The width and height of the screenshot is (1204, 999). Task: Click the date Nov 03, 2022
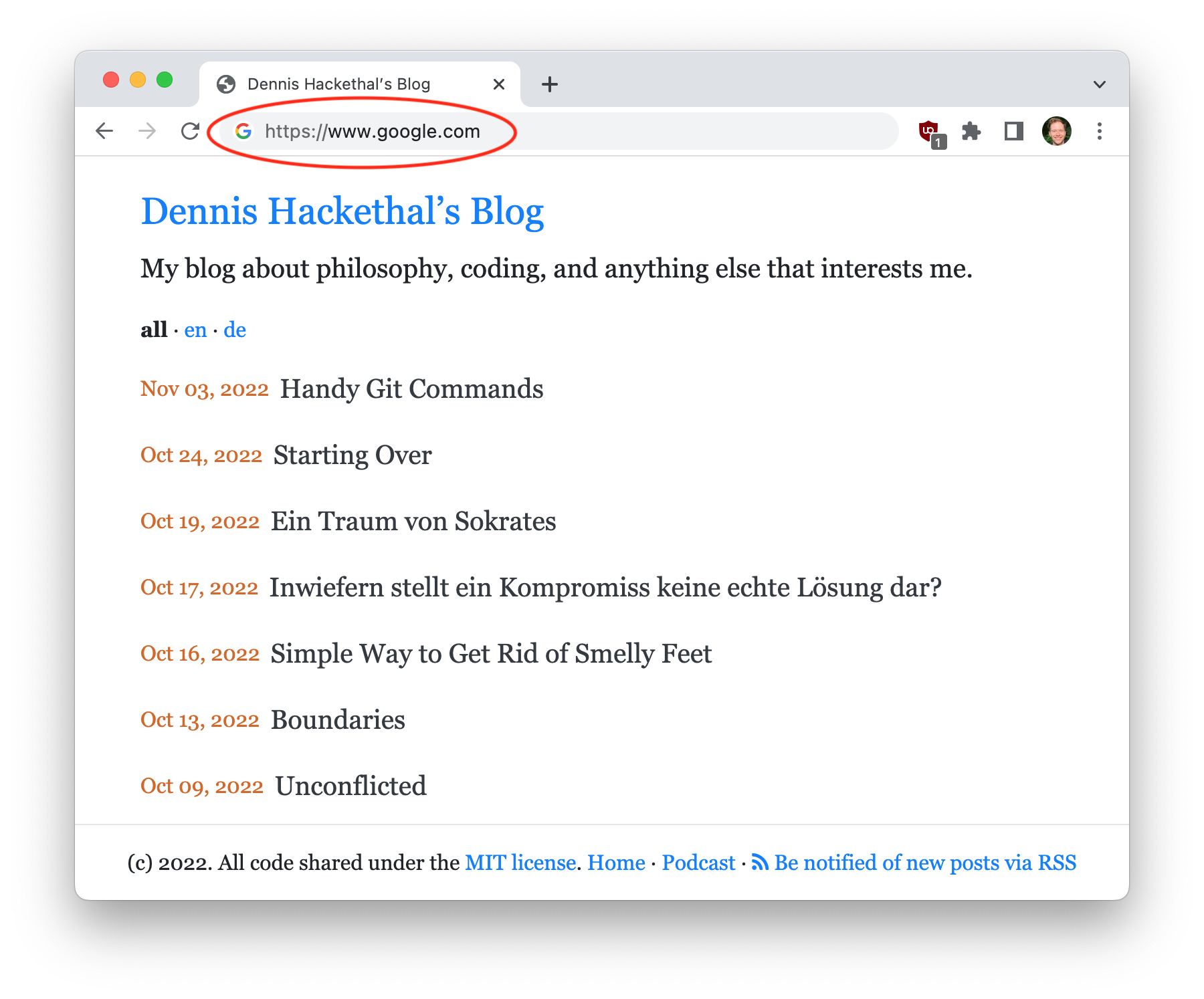pos(205,388)
